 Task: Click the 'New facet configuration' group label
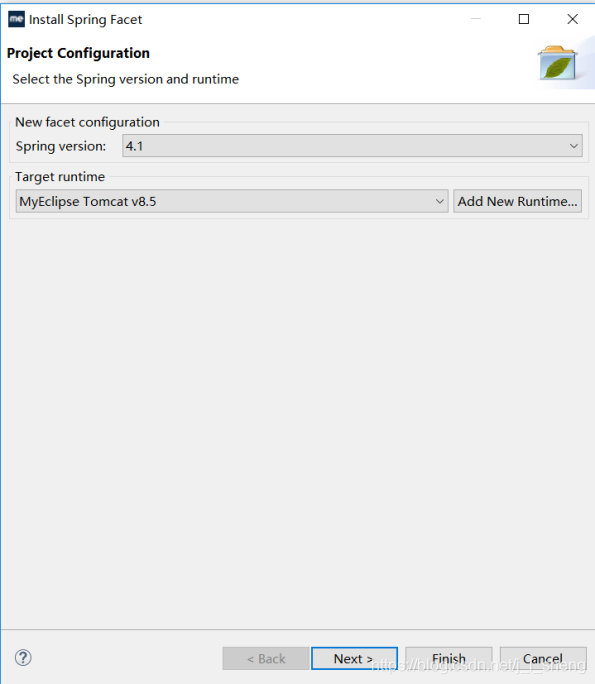coord(87,122)
